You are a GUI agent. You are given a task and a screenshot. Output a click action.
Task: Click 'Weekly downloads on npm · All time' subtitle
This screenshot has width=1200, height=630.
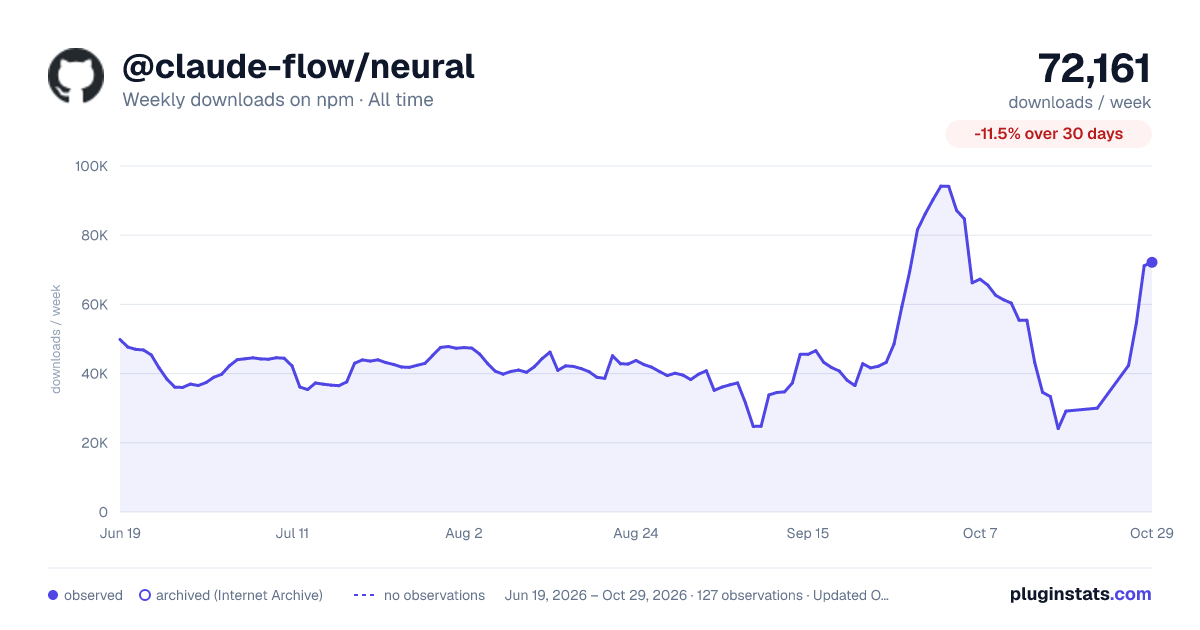pyautogui.click(x=278, y=100)
